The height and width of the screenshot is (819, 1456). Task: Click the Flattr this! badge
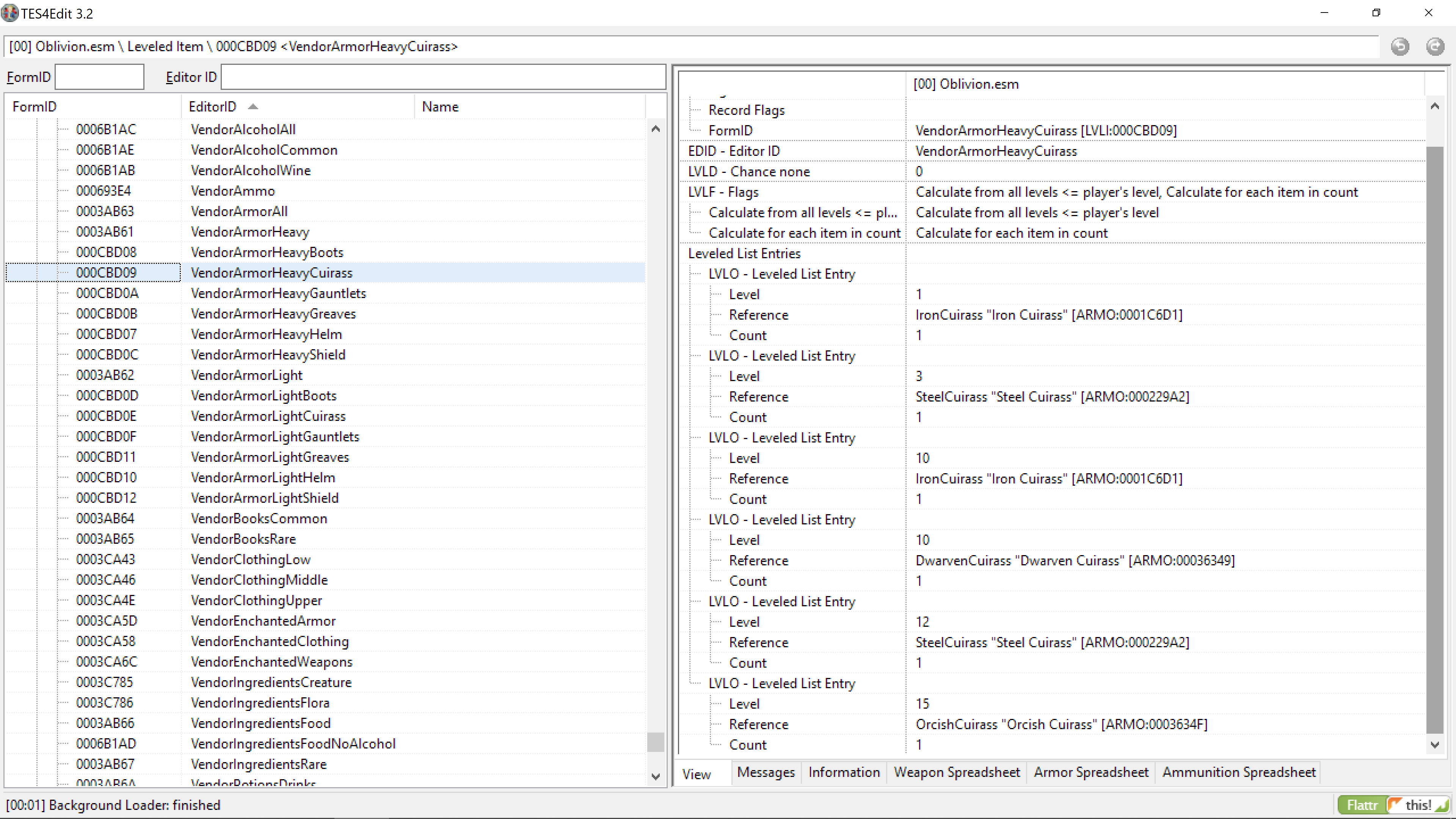[1394, 804]
